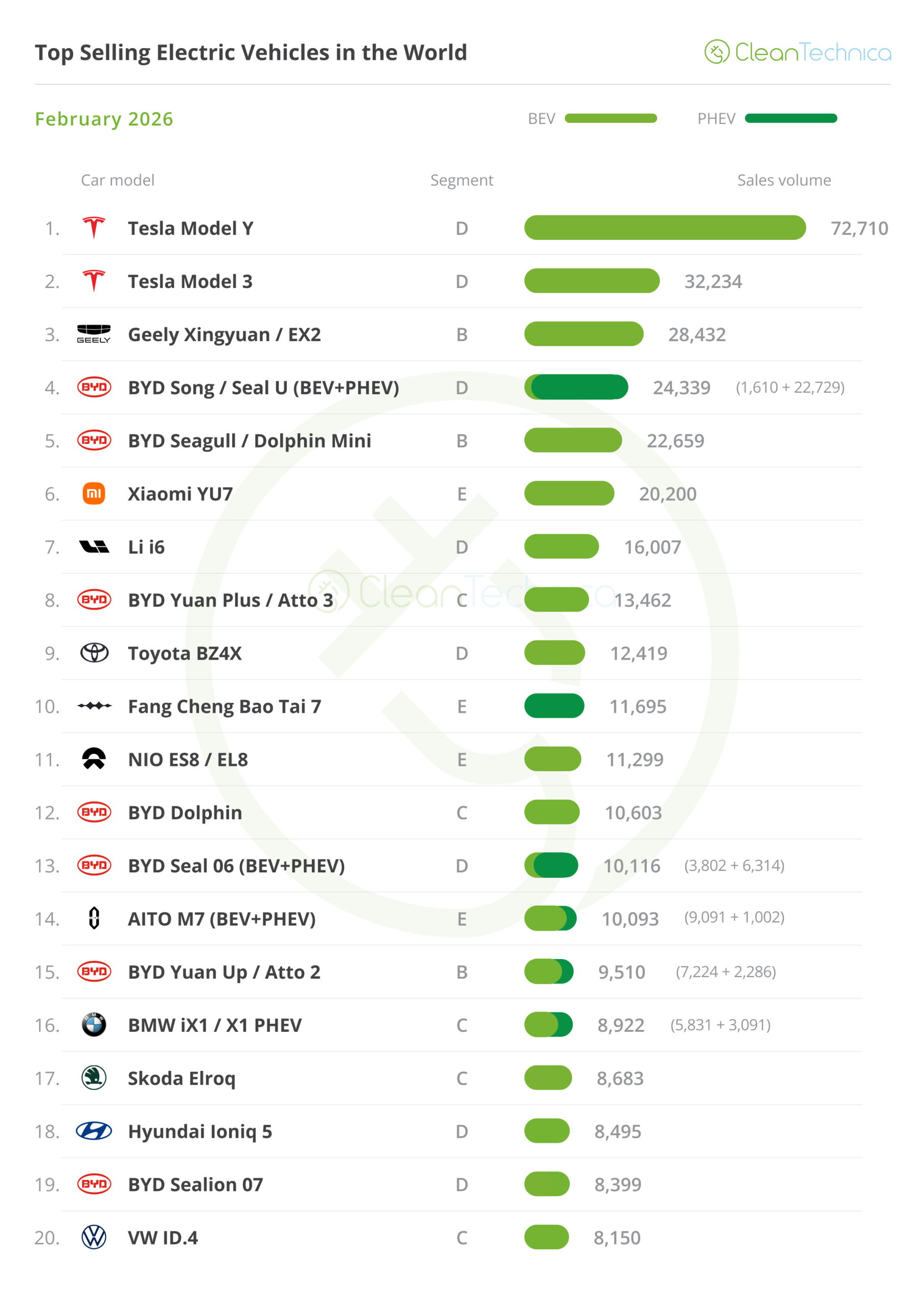Click the Tesla logo beside Model Y

94,228
